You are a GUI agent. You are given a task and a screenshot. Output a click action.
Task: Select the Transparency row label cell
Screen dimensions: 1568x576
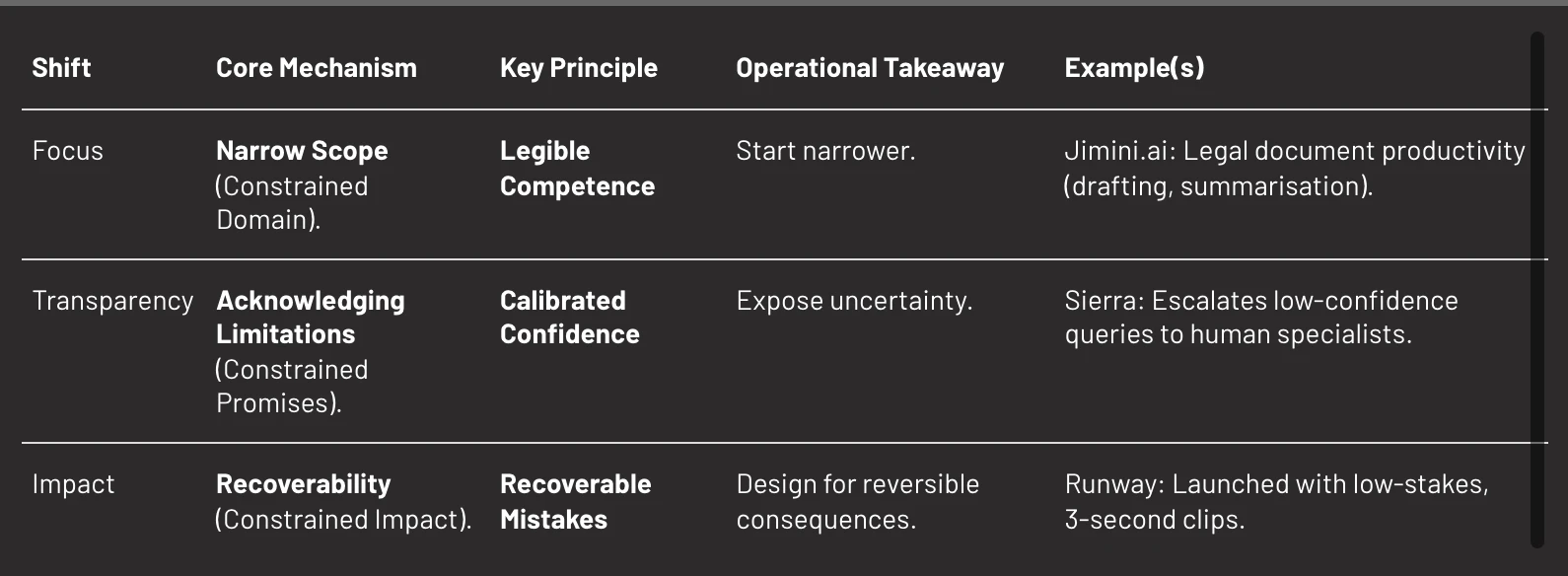tap(112, 301)
